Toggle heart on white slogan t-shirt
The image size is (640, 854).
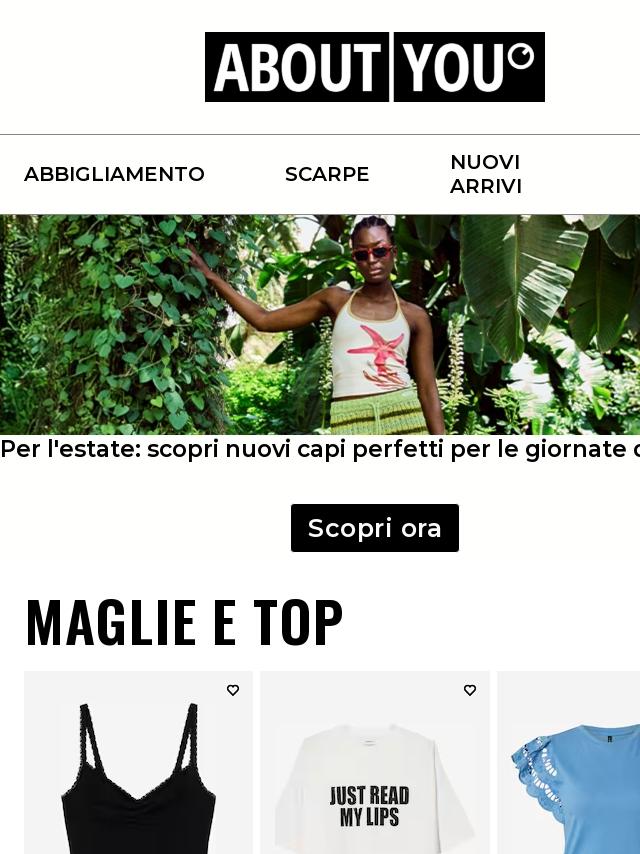click(470, 690)
